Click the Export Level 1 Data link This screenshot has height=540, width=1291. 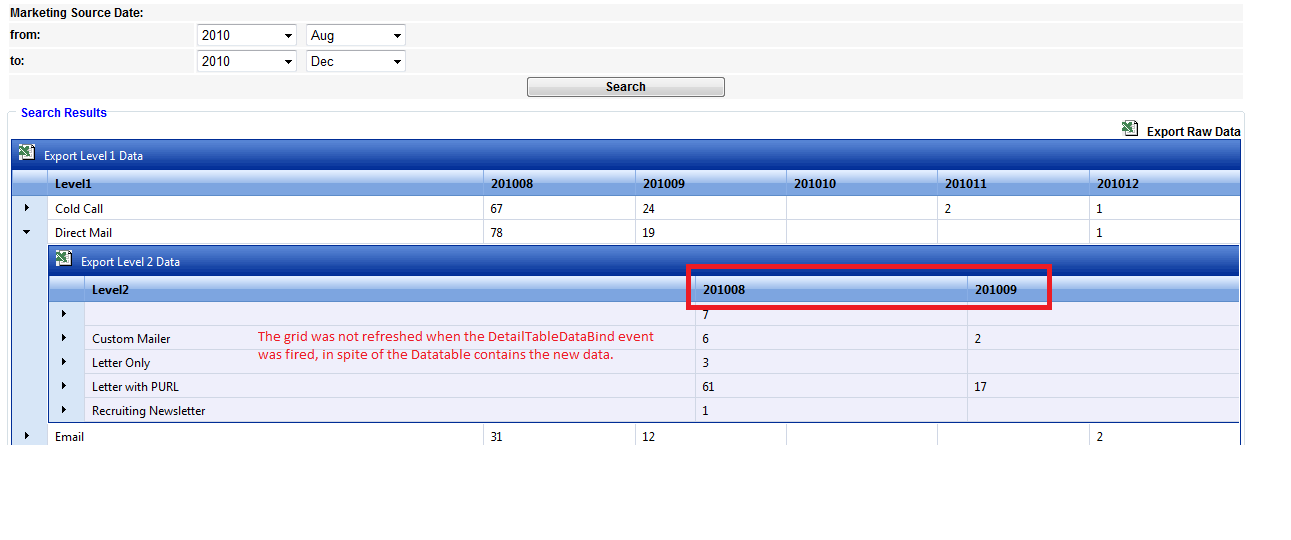tap(93, 156)
